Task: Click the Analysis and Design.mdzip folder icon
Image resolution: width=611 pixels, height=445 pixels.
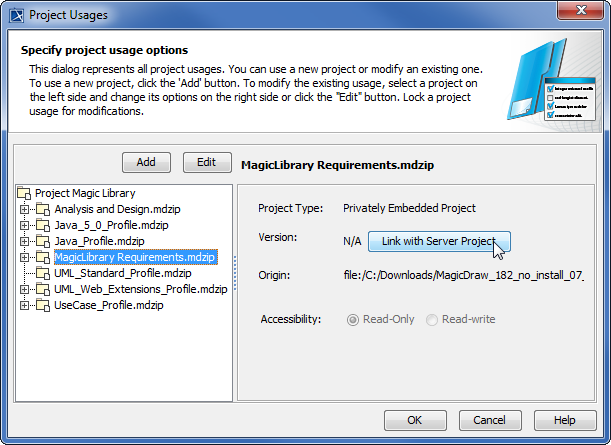Action: coord(43,209)
